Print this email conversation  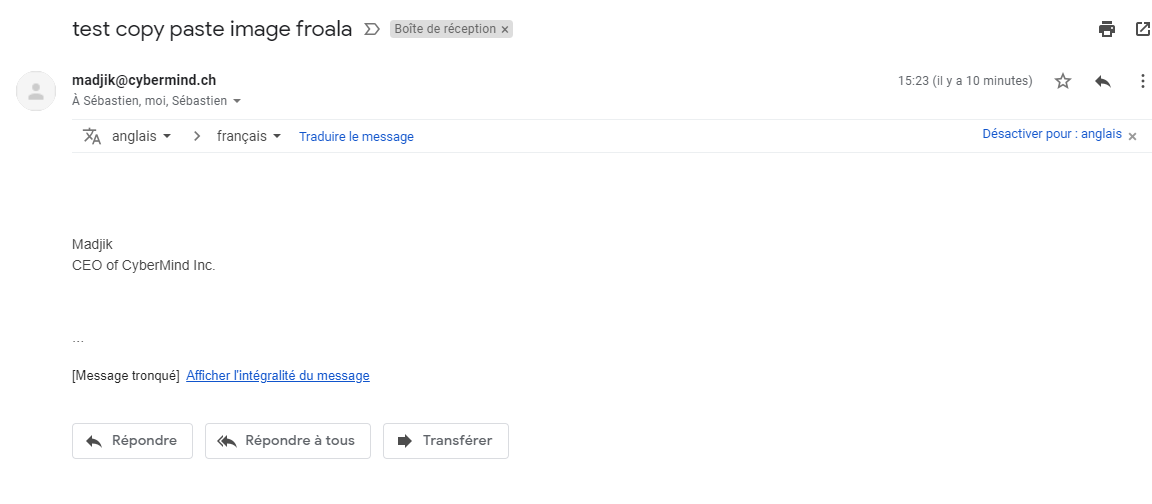(1106, 29)
